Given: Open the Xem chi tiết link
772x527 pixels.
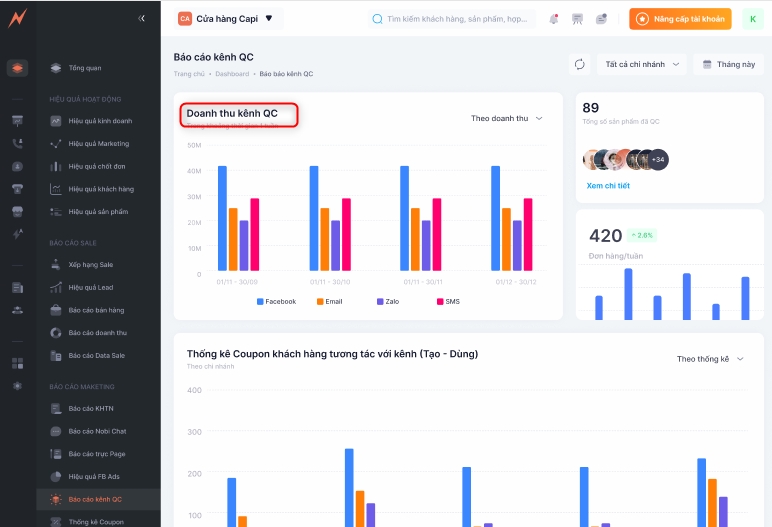Looking at the screenshot, I should point(608,186).
